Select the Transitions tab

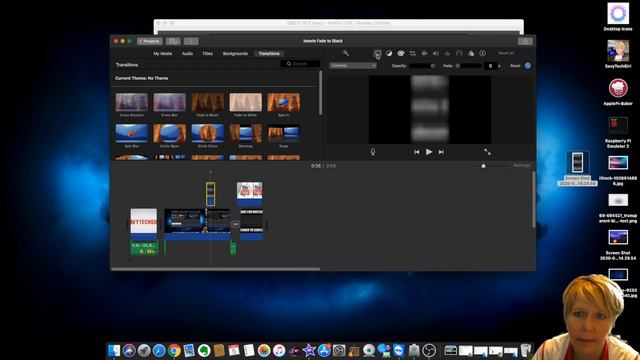pyautogui.click(x=269, y=53)
